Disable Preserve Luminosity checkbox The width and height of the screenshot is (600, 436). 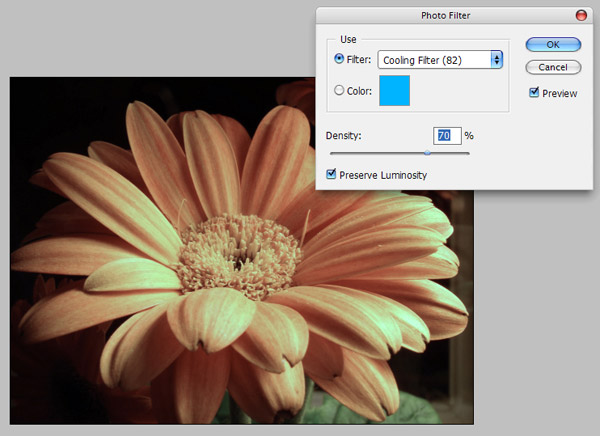pyautogui.click(x=332, y=175)
